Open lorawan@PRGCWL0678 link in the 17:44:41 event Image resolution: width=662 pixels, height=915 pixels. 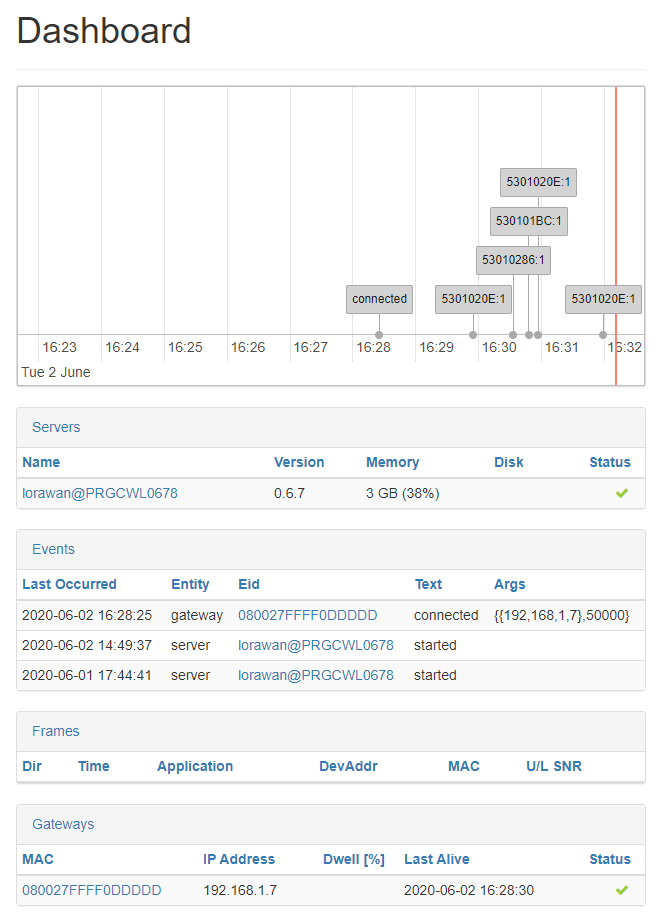click(316, 675)
